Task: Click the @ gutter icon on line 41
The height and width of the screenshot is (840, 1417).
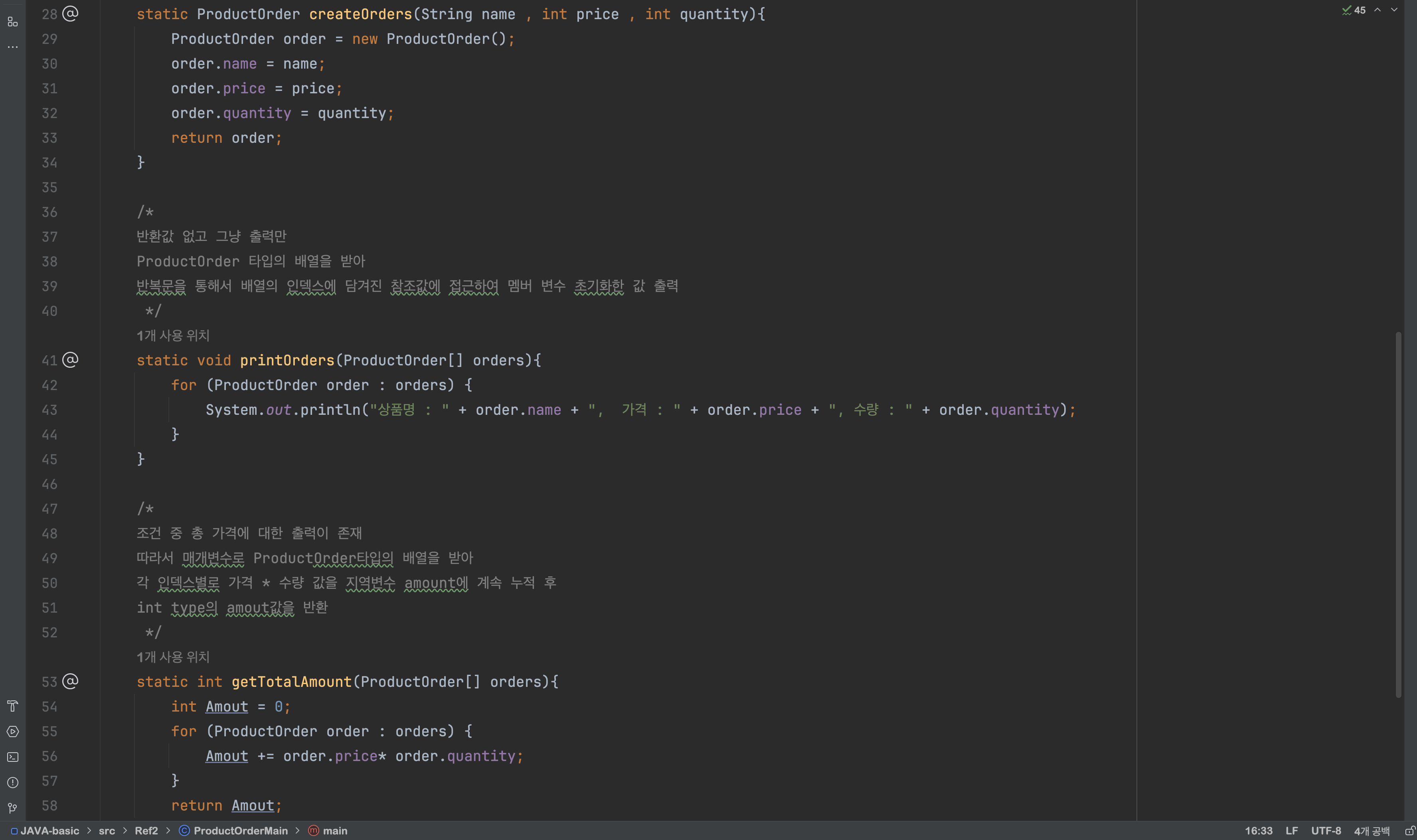Action: point(70,360)
